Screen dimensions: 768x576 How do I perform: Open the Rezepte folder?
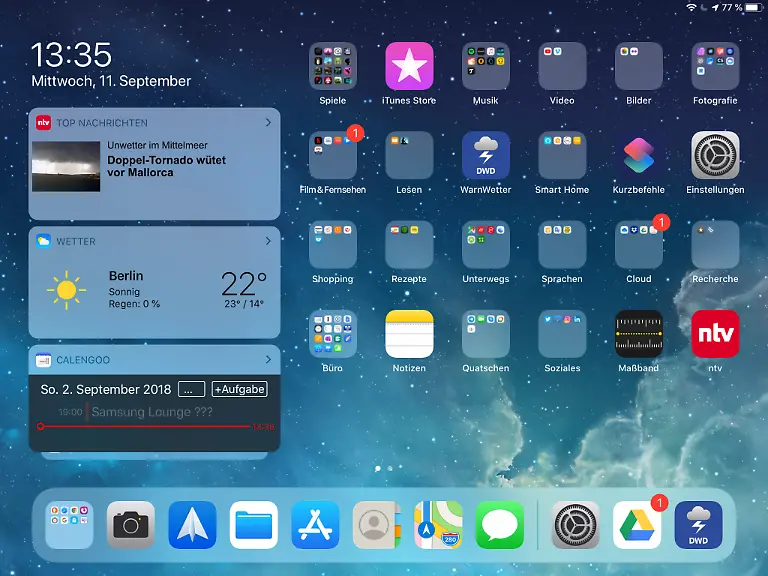[x=409, y=244]
